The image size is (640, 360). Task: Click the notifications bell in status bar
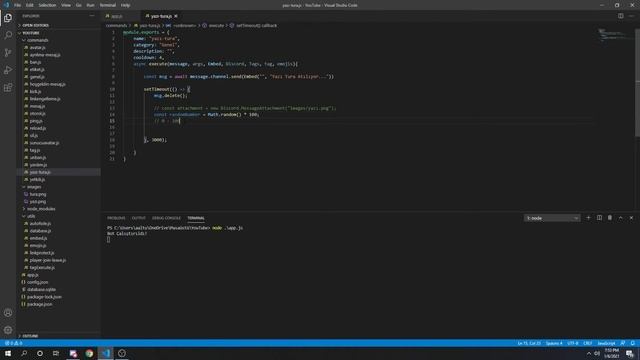click(x=633, y=343)
